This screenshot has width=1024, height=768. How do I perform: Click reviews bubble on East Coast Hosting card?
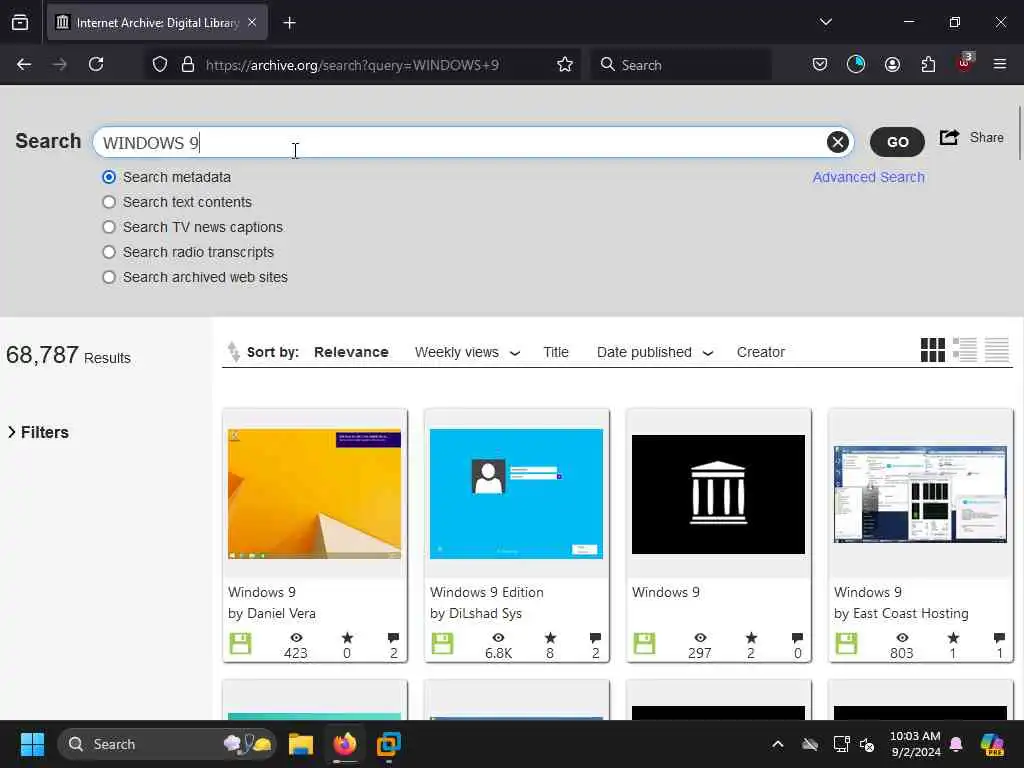coord(999,638)
